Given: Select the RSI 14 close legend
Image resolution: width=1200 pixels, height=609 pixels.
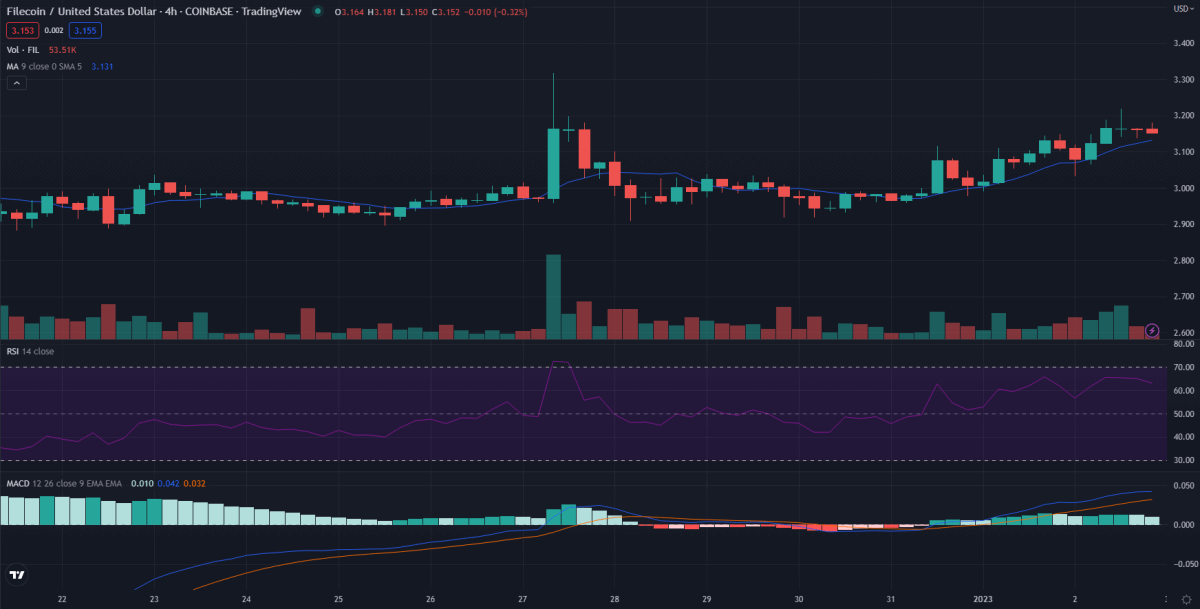Looking at the screenshot, I should (x=30, y=351).
